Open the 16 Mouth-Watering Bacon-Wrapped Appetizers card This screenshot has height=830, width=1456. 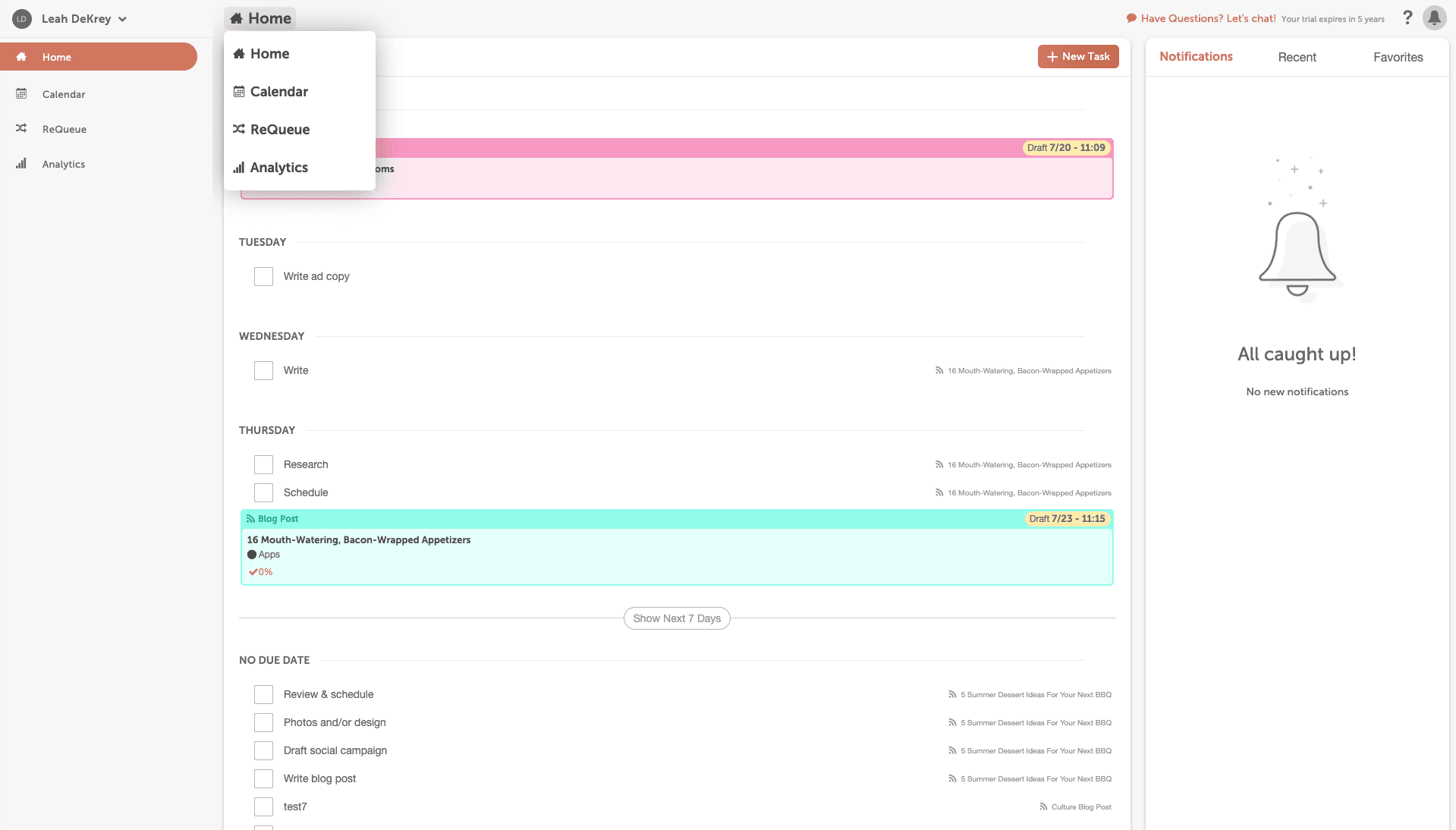click(x=359, y=540)
